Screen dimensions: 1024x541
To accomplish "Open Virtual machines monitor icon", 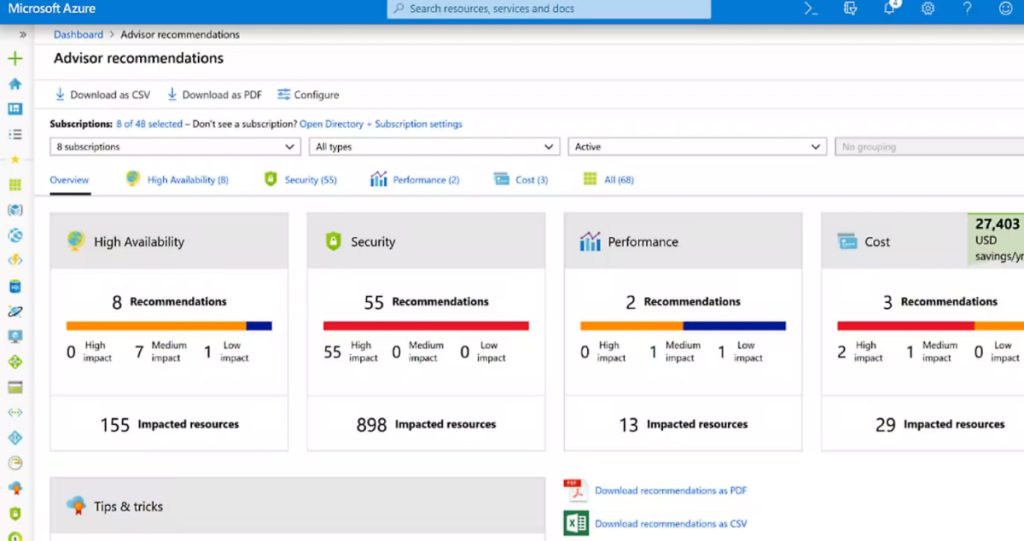I will coord(15,336).
